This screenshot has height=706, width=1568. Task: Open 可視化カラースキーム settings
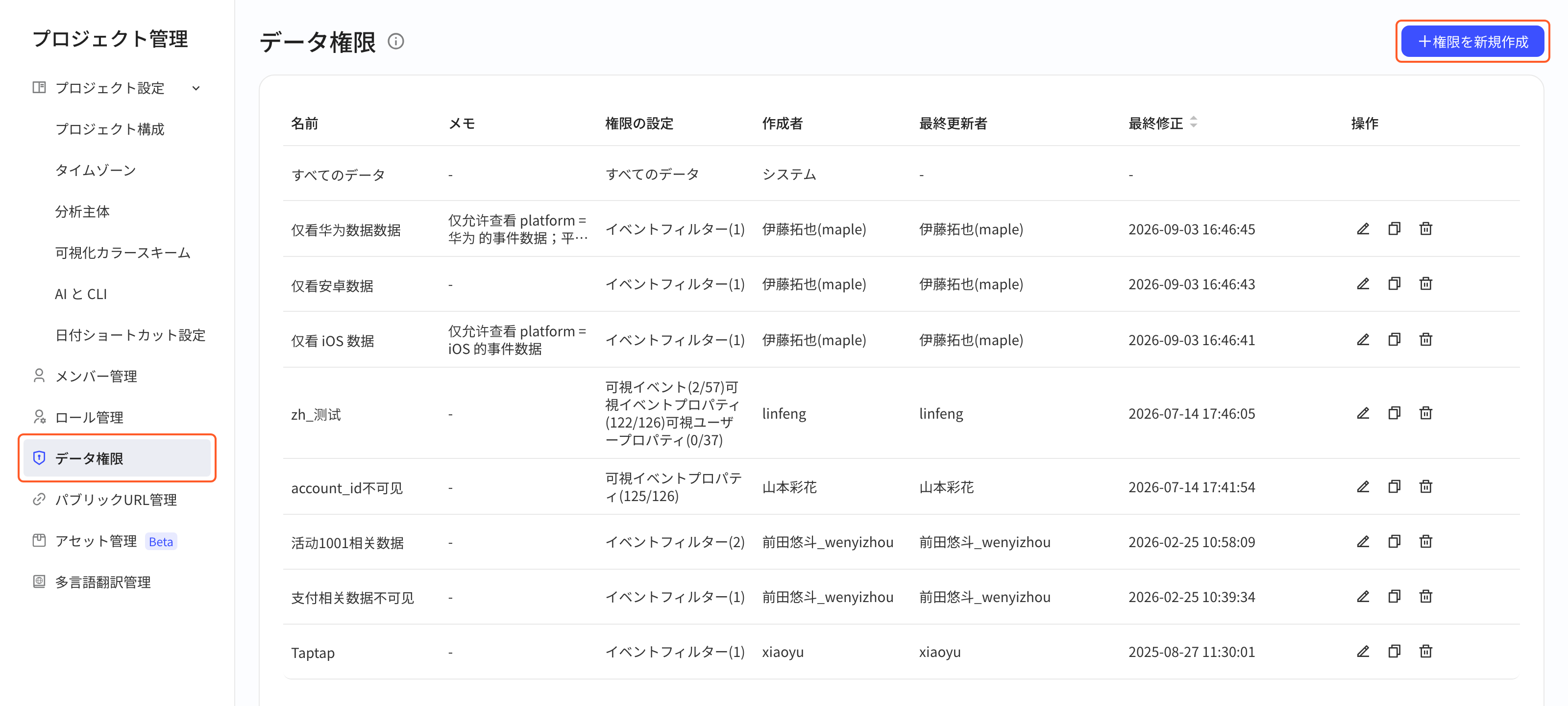123,253
